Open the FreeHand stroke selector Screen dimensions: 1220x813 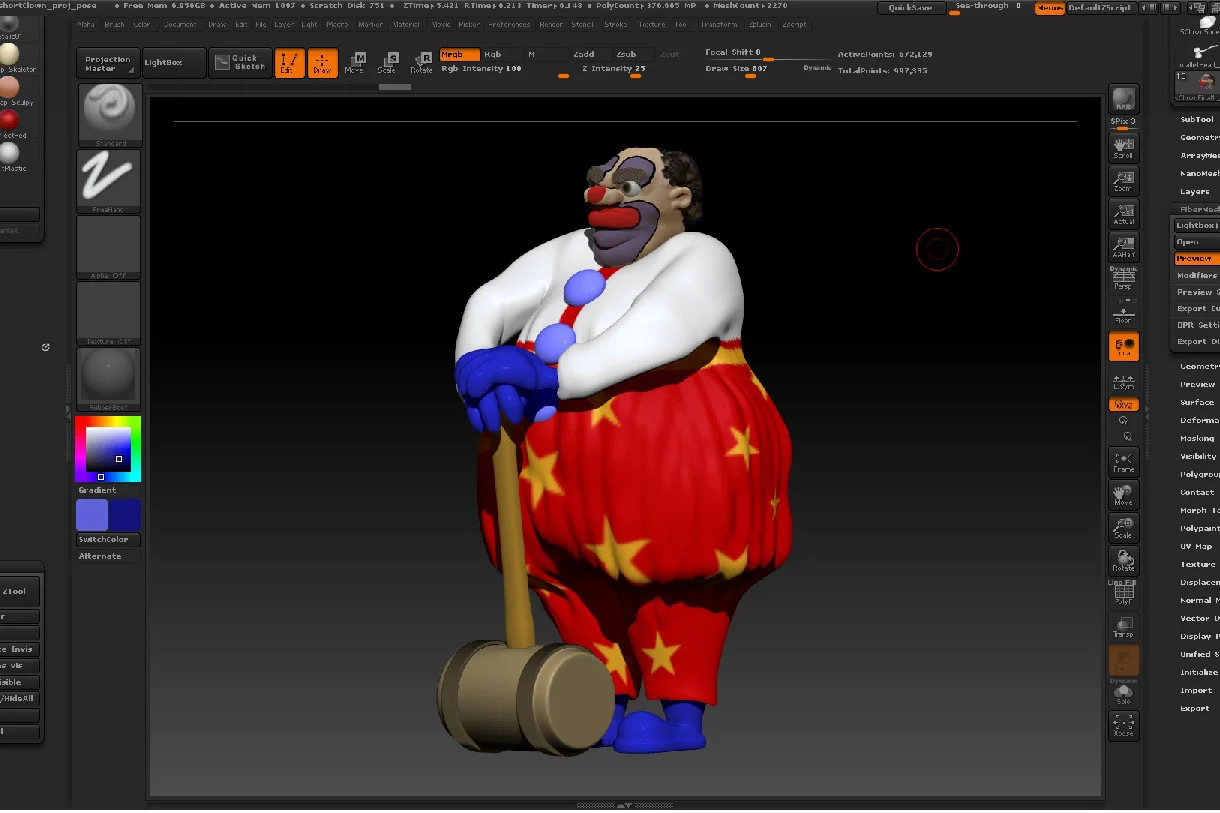pos(110,181)
